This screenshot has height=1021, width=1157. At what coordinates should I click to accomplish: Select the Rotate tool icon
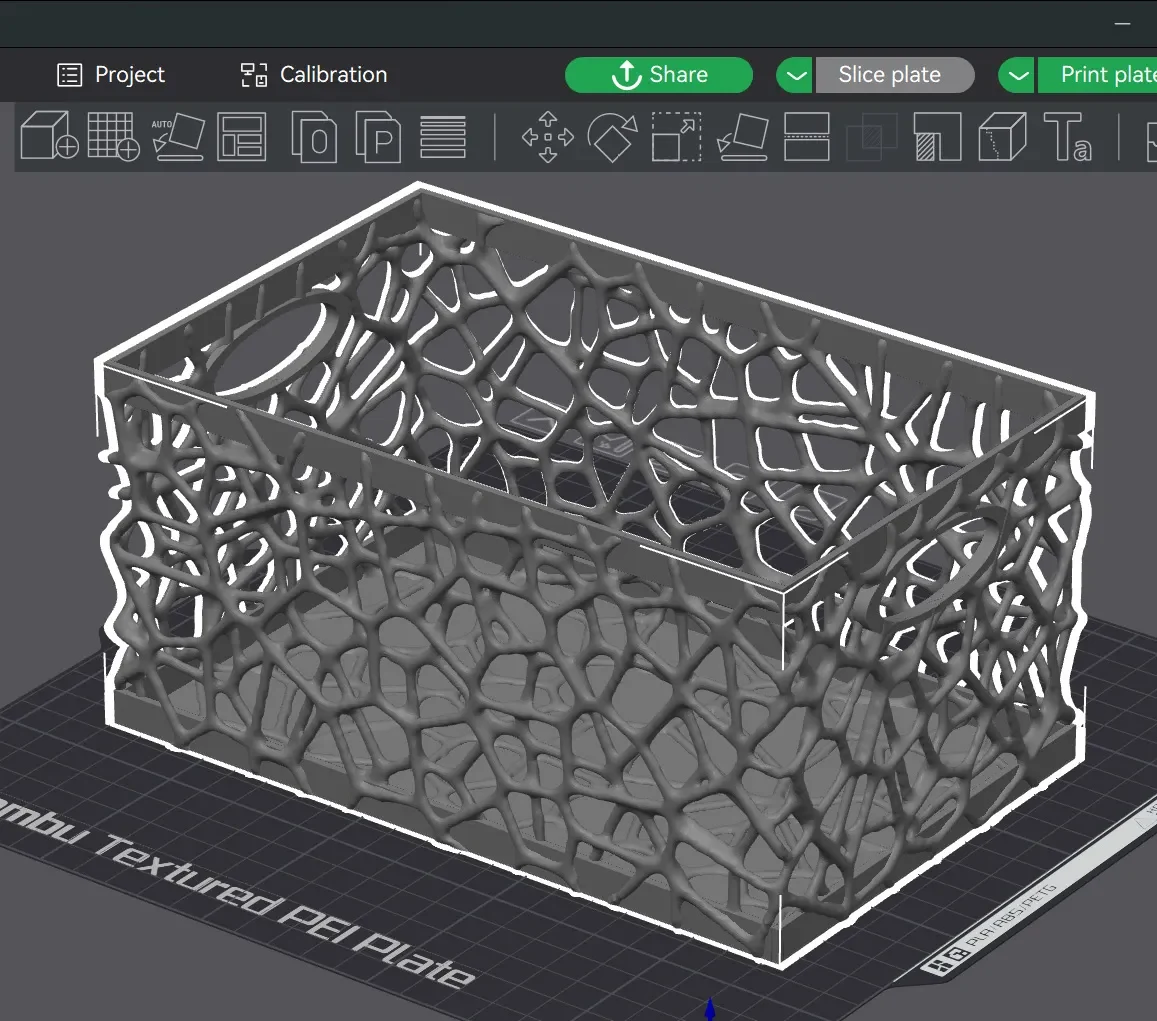click(612, 136)
